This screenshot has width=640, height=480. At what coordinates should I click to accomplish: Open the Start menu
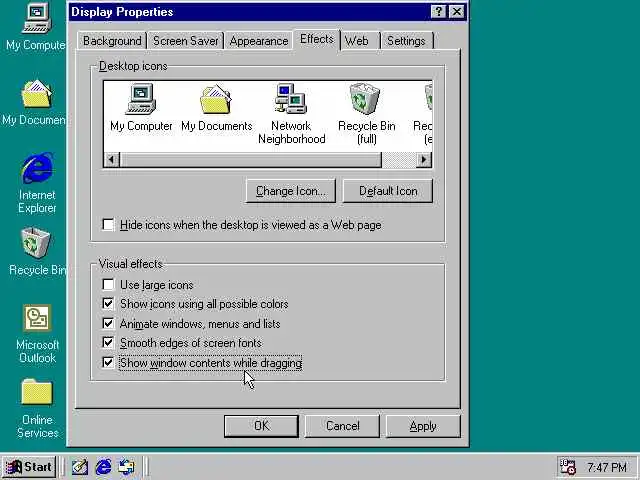29,467
